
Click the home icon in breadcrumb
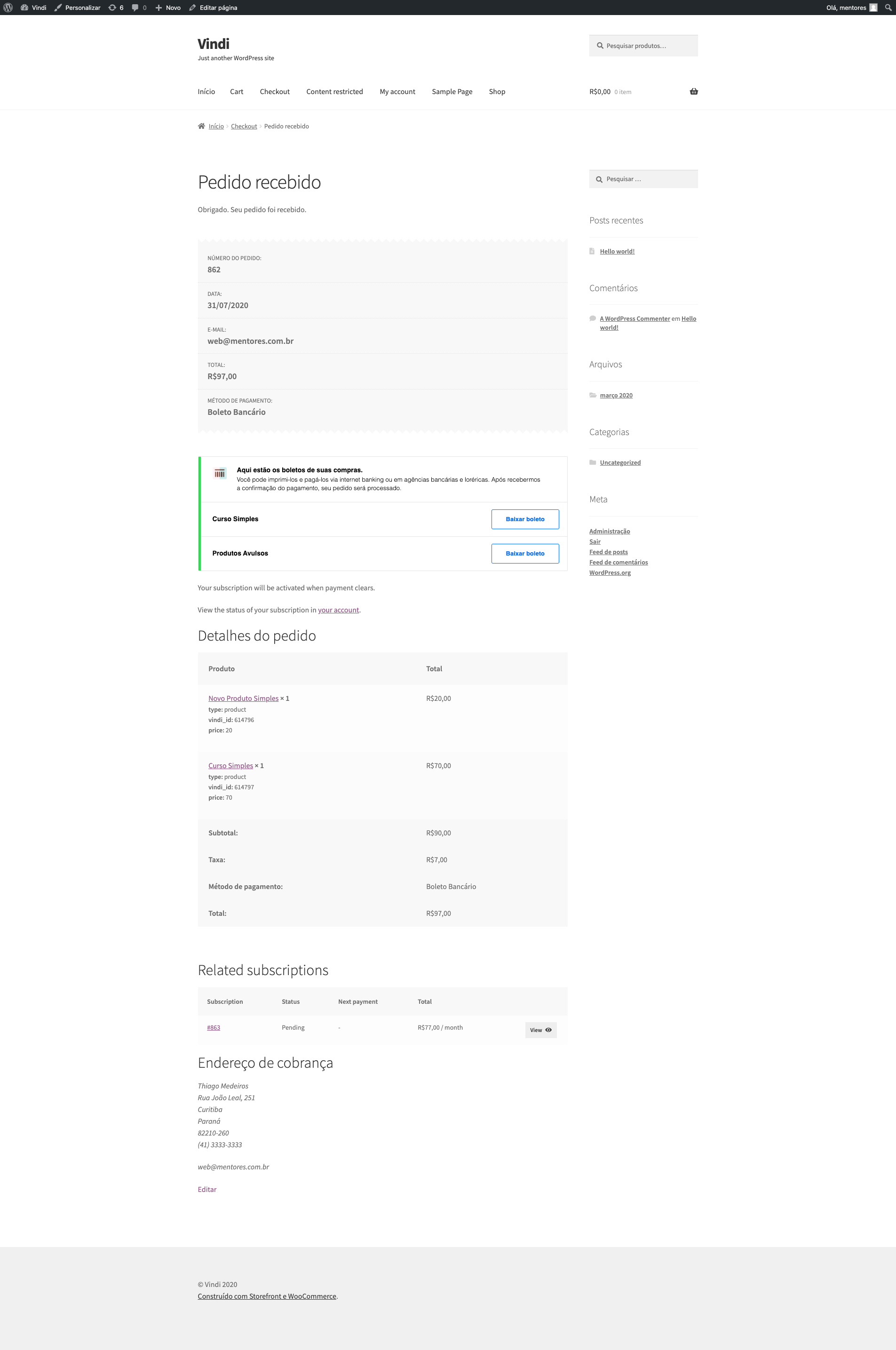201,126
